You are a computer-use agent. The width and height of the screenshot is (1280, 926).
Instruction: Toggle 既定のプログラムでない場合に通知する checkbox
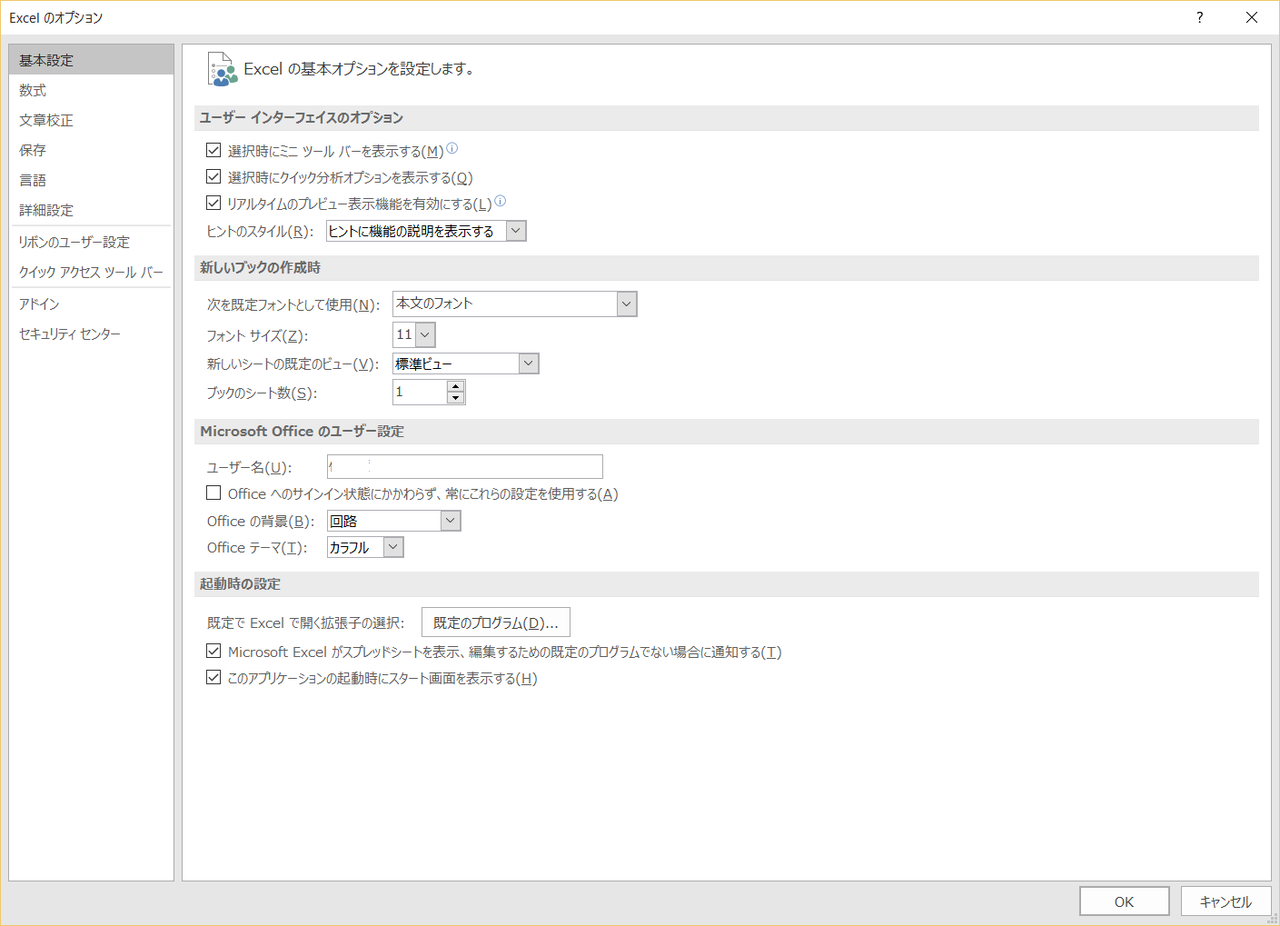point(212,651)
